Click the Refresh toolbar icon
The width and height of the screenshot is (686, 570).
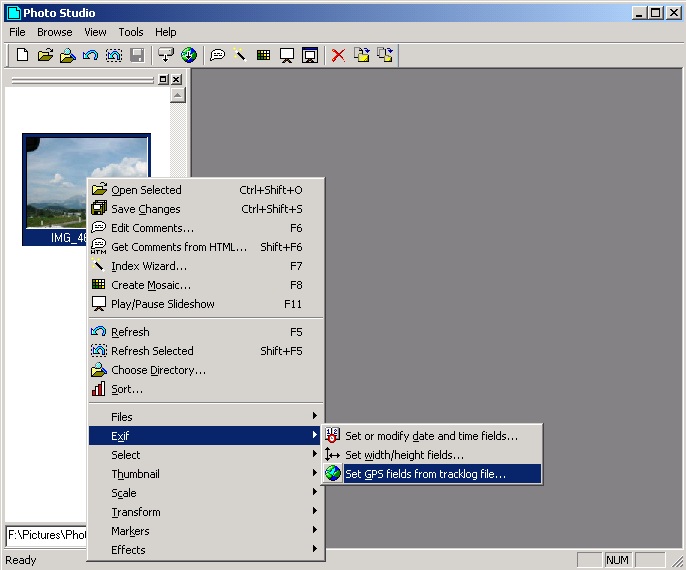pos(91,55)
